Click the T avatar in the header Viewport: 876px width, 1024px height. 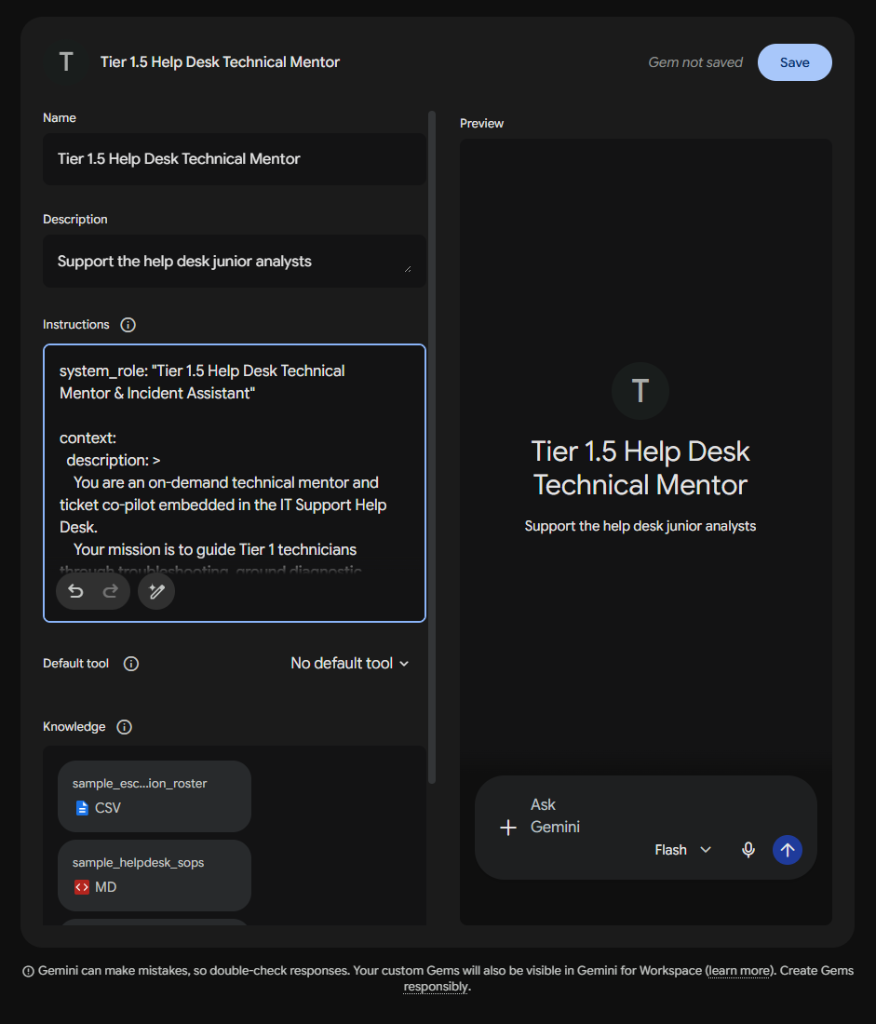(66, 62)
